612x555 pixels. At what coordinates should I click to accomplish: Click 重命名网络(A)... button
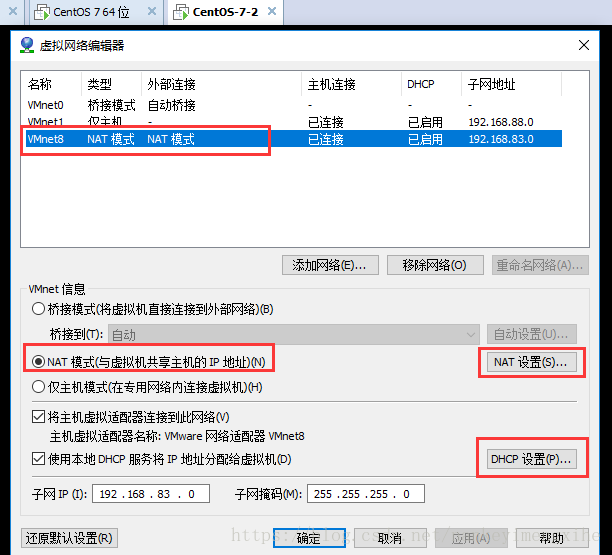(x=540, y=265)
